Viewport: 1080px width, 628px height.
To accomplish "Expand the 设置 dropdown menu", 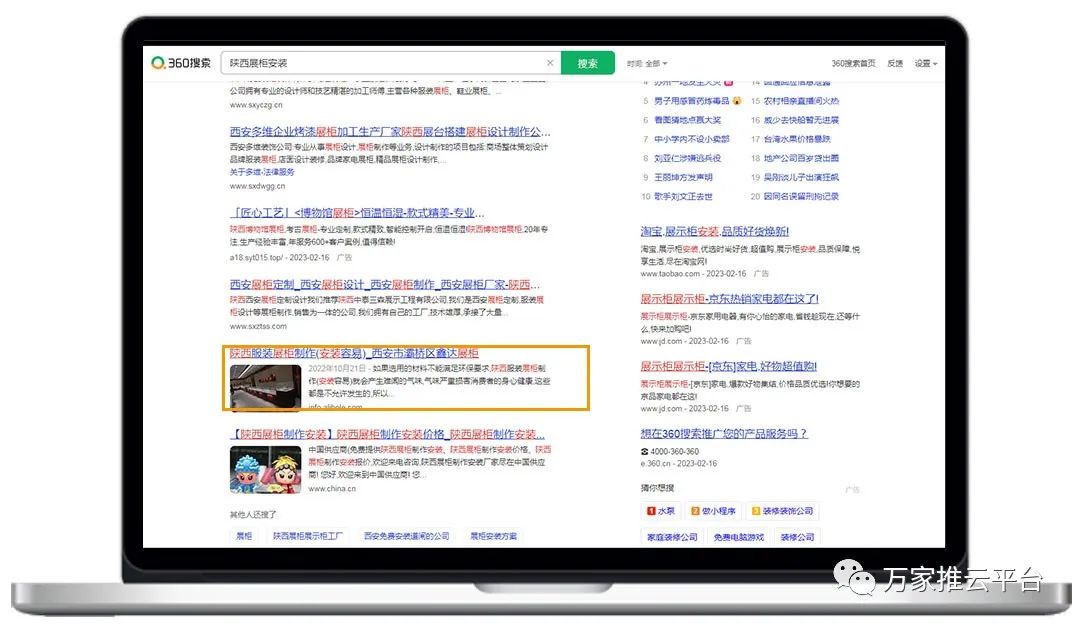I will 925,63.
